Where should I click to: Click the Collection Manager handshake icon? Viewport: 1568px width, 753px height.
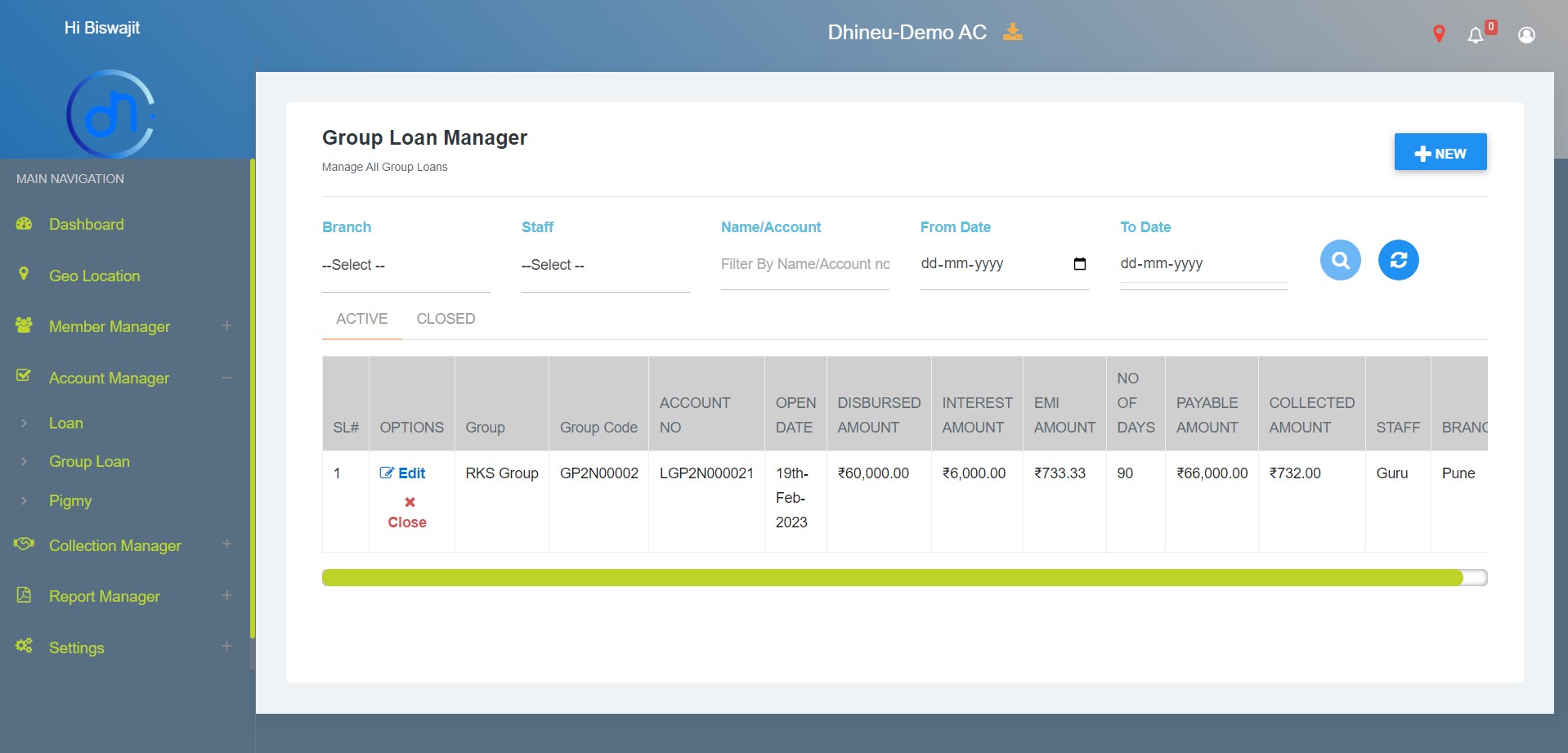(x=24, y=544)
